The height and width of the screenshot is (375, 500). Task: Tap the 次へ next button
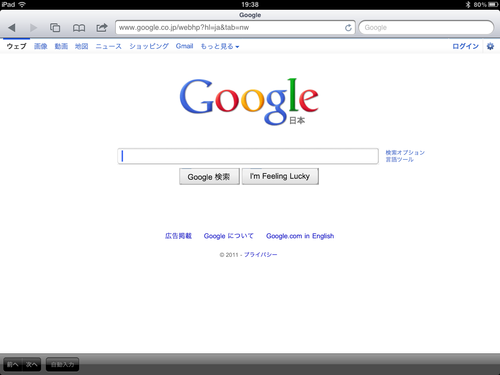[x=32, y=365]
